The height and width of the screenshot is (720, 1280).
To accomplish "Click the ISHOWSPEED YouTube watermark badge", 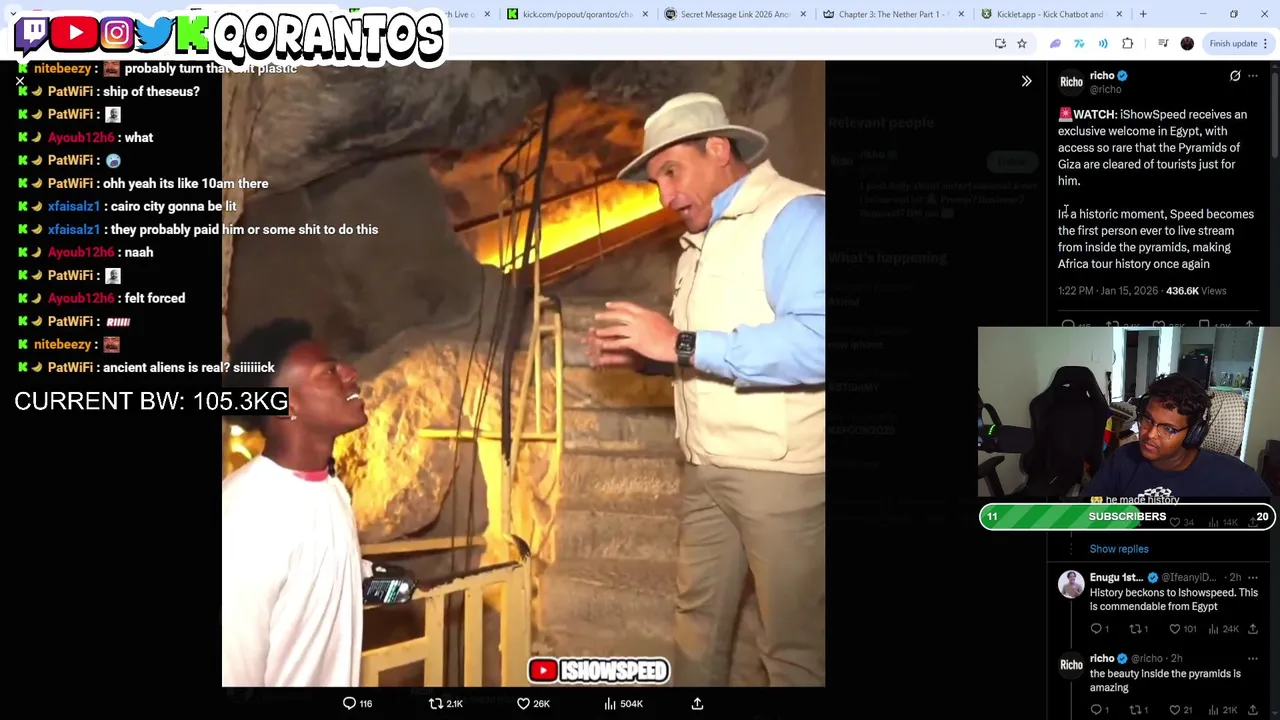I will 598,671.
